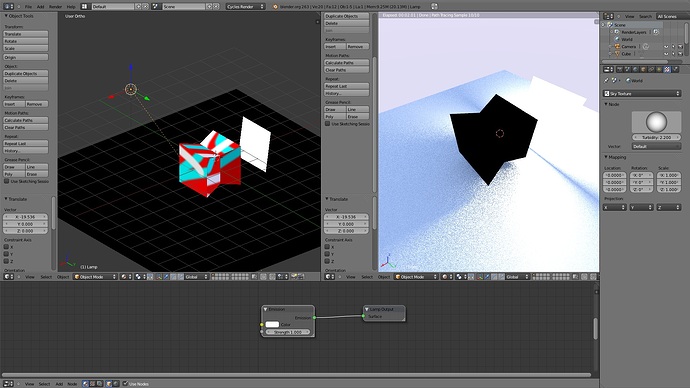Open the Texture properties tab icon
Screen dimensions: 690x388
click(x=667, y=70)
